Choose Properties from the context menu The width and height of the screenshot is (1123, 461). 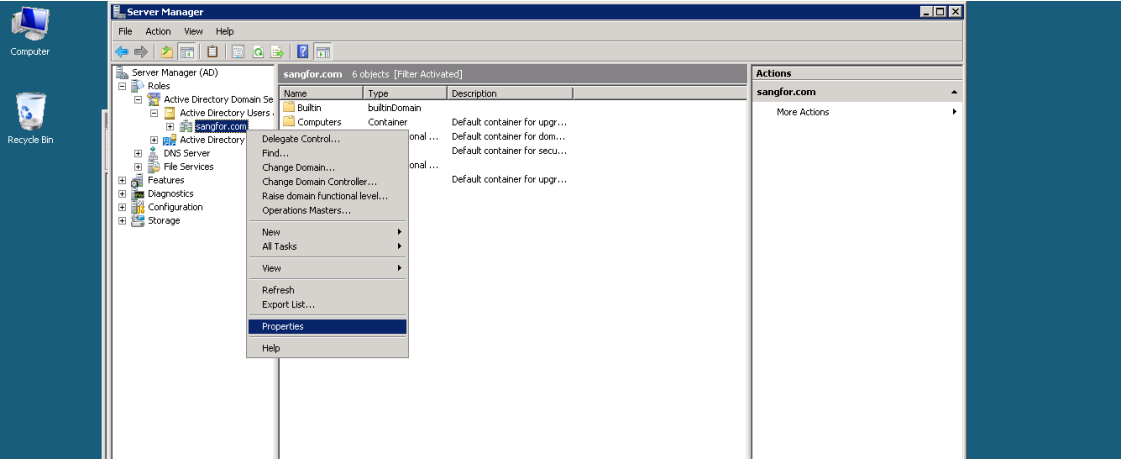(x=283, y=327)
